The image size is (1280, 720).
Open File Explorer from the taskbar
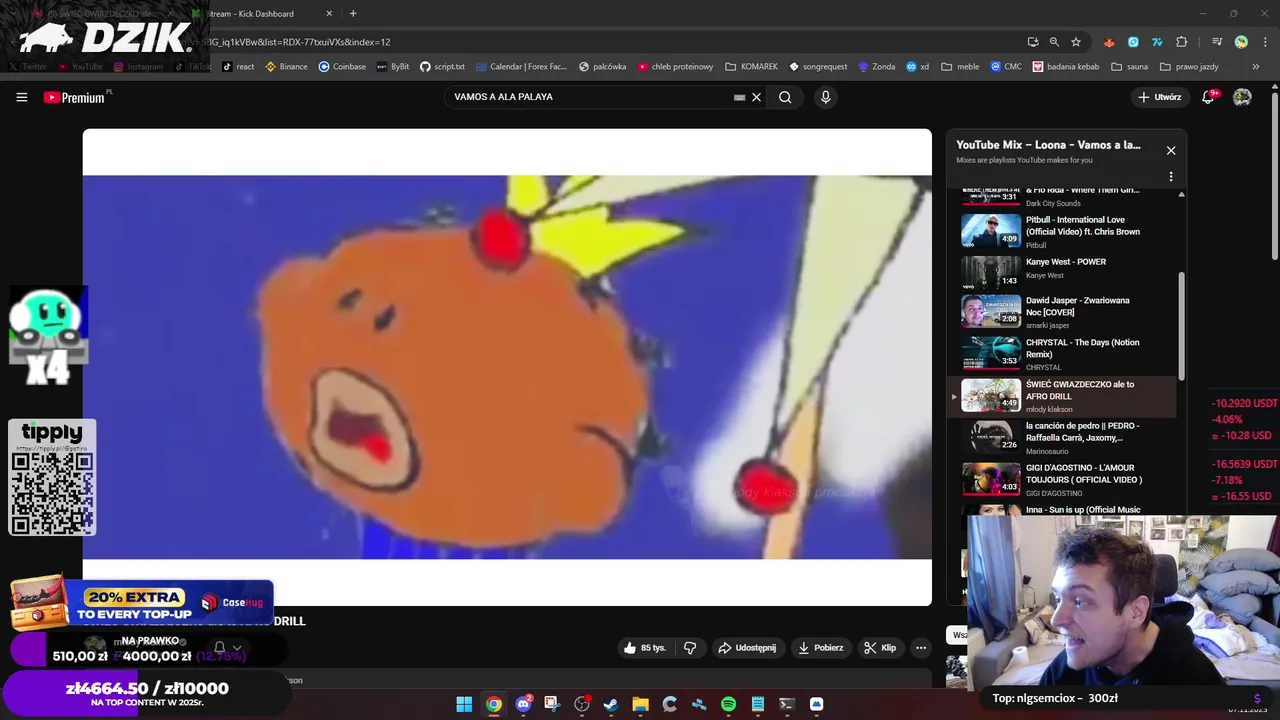click(640, 704)
